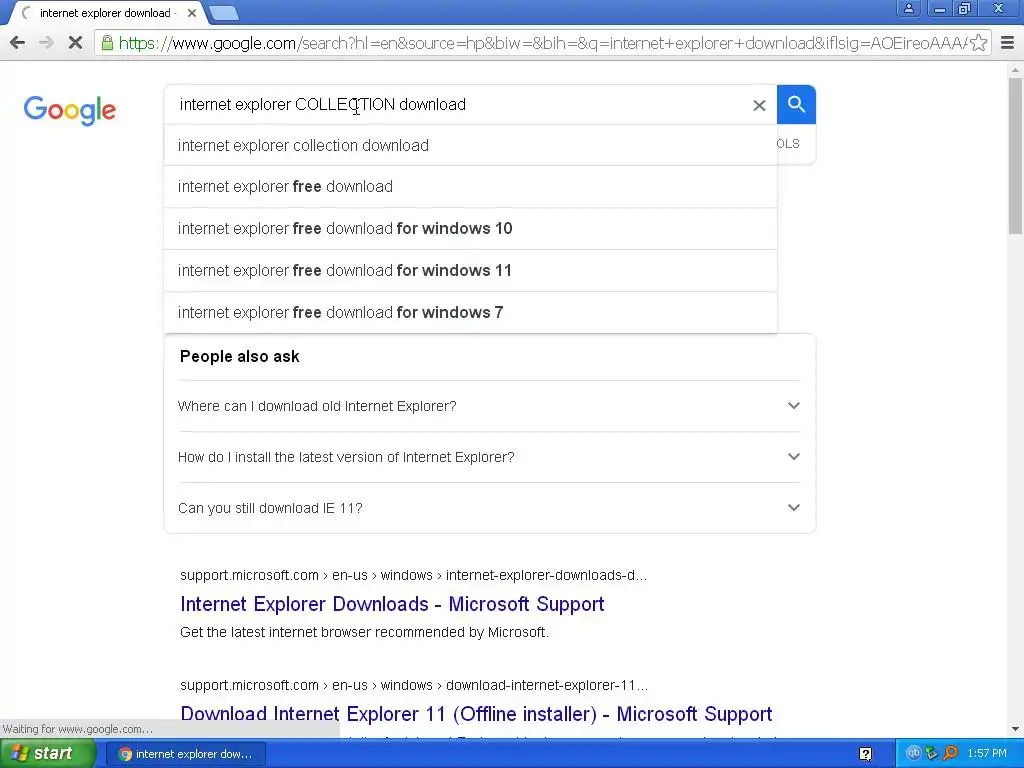Viewport: 1024px width, 768px height.
Task: Click the Google logo
Action: click(69, 110)
